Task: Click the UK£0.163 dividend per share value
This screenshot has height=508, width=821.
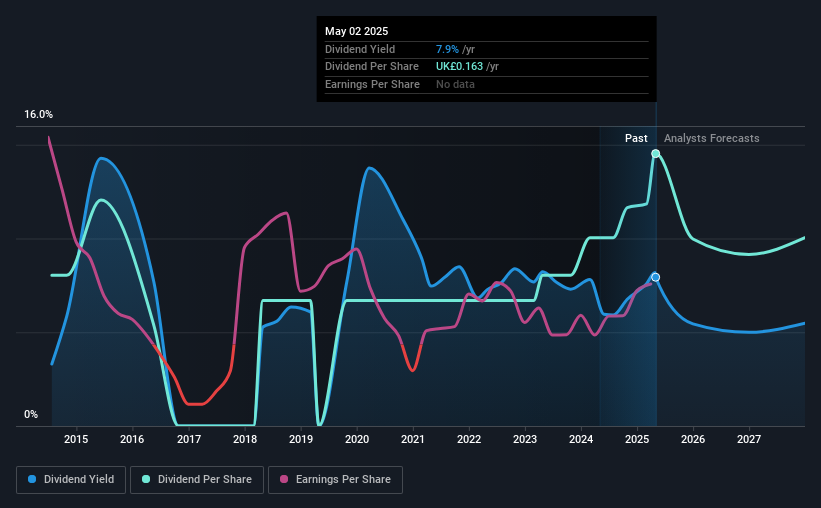Action: [x=459, y=67]
